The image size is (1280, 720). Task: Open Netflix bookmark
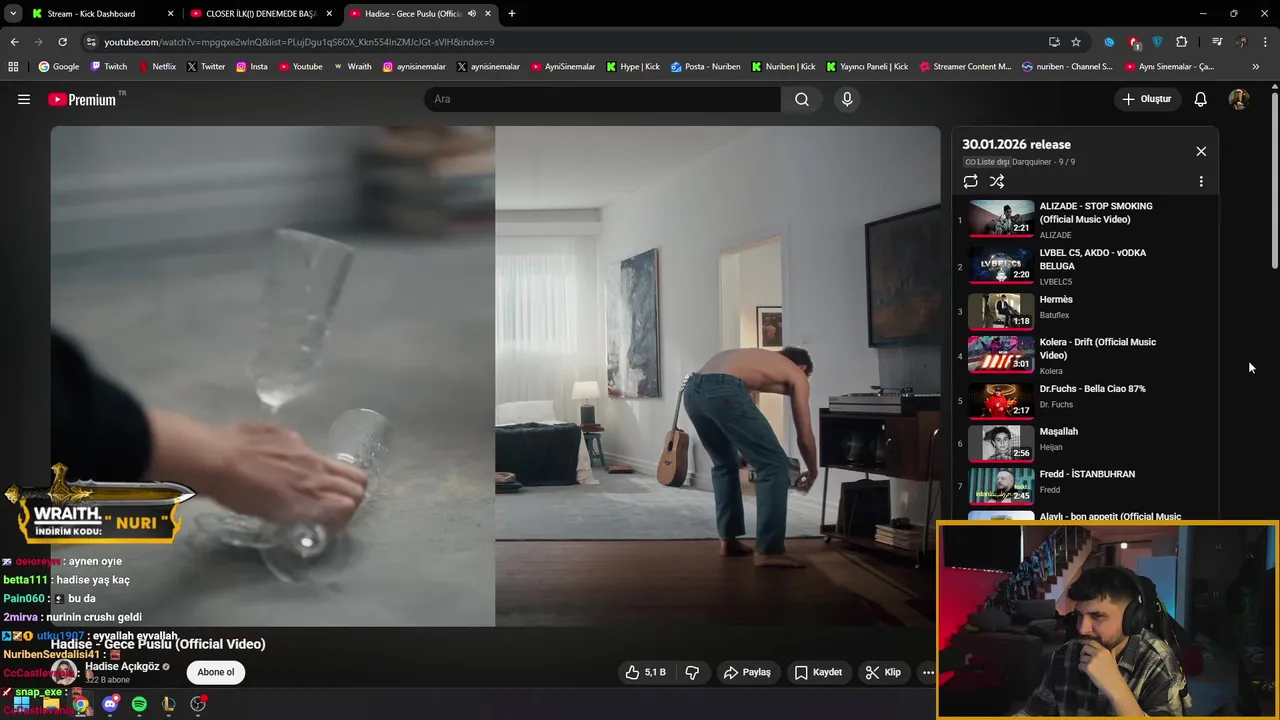tap(157, 67)
